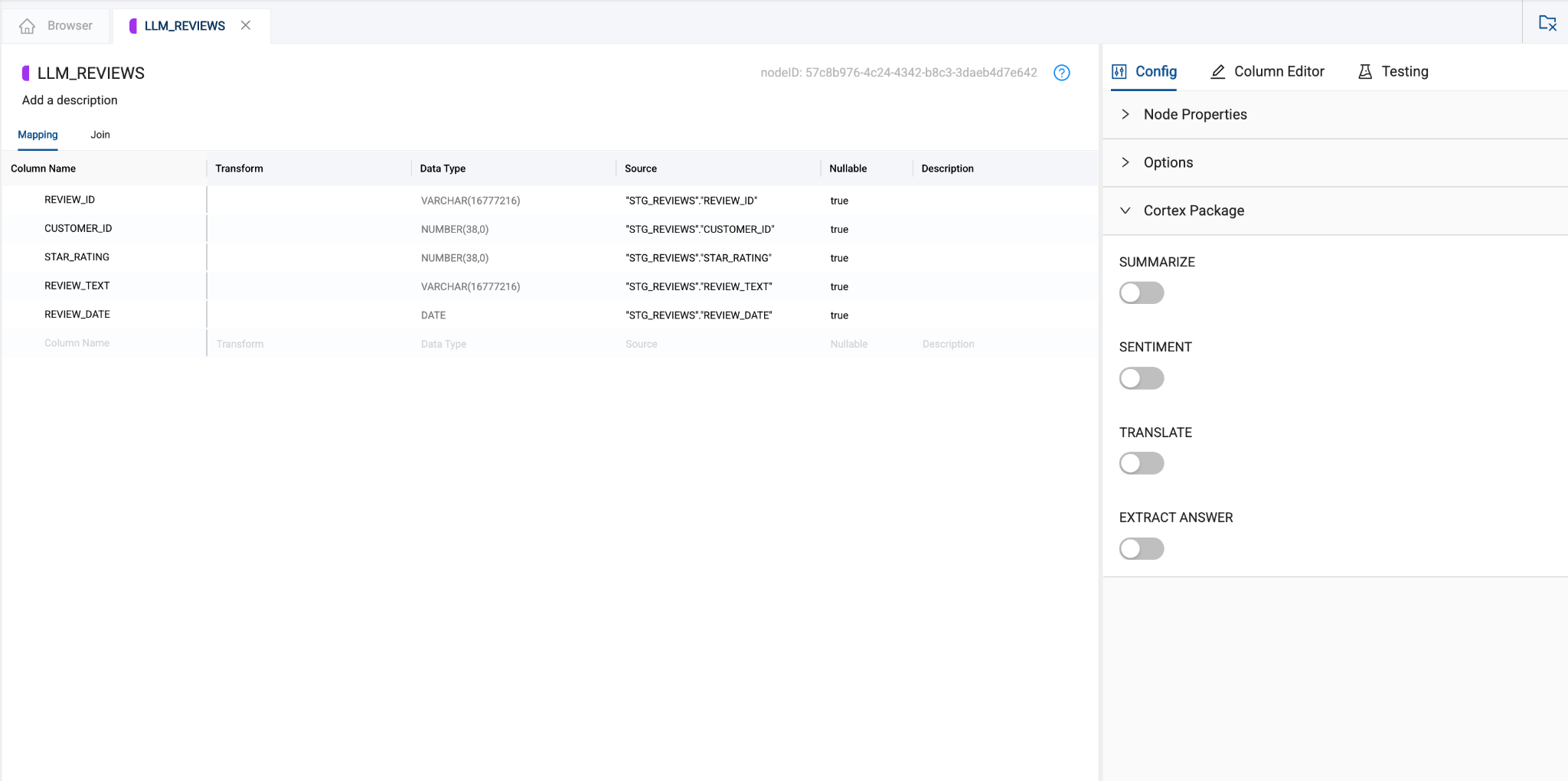Click nullable true for REVIEW_DATE row
Screen dimensions: 1568x781
(x=839, y=315)
